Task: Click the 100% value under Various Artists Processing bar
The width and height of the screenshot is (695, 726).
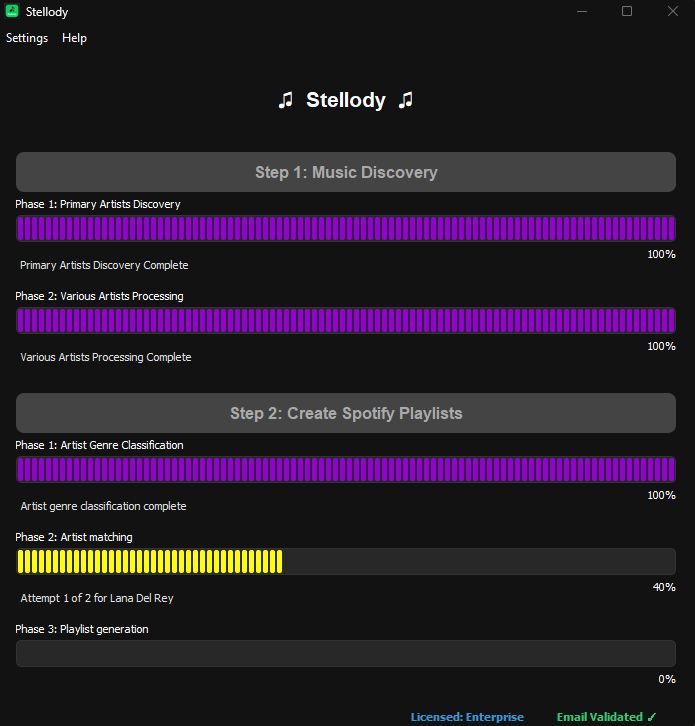Action: click(661, 346)
